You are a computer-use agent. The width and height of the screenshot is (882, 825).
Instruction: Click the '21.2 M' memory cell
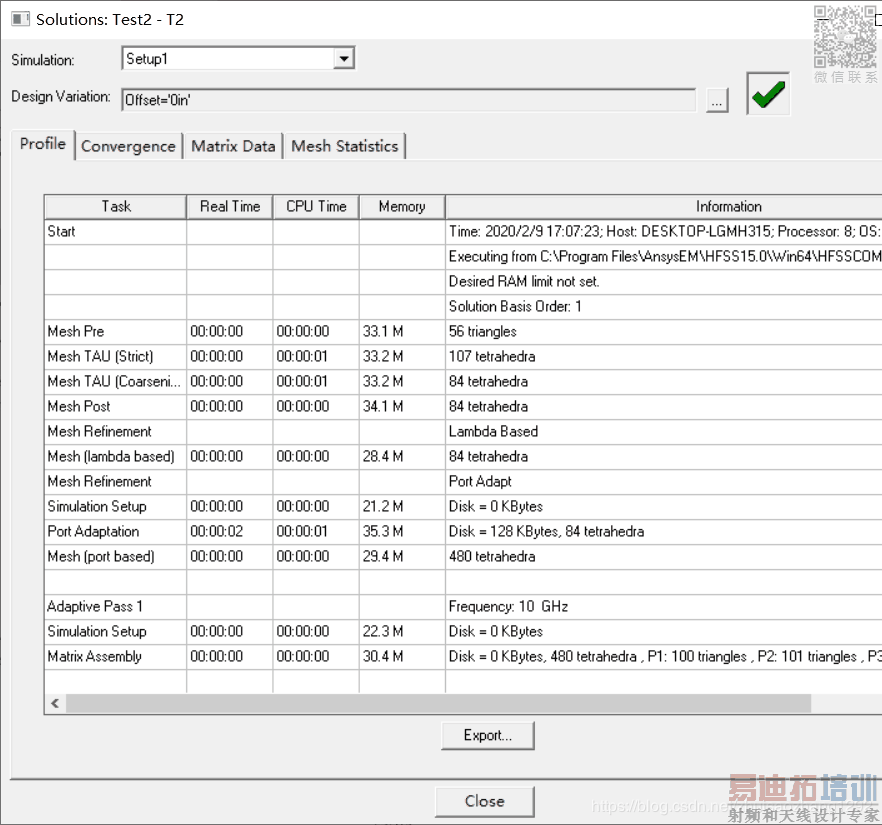(402, 506)
